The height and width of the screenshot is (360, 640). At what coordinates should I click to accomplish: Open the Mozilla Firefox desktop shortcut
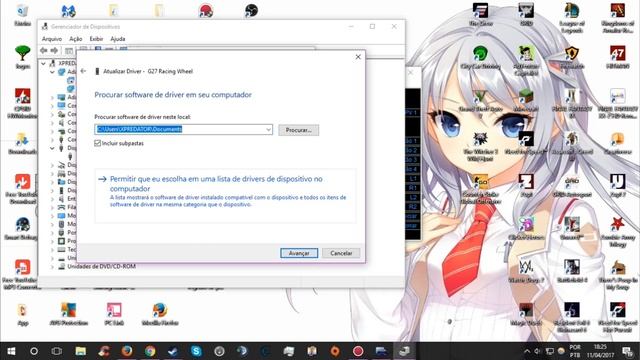pyautogui.click(x=160, y=314)
